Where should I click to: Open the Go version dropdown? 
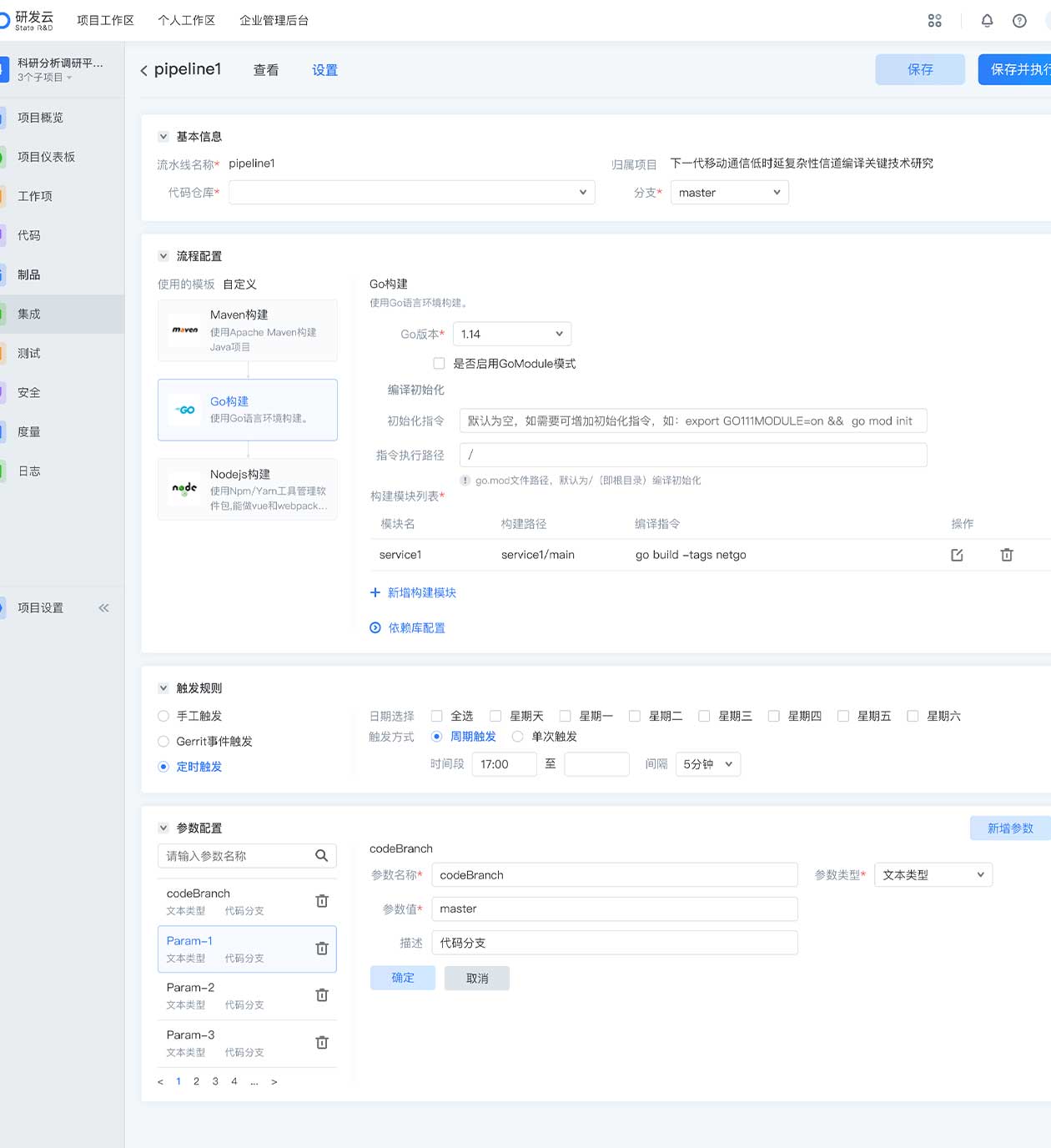point(511,334)
